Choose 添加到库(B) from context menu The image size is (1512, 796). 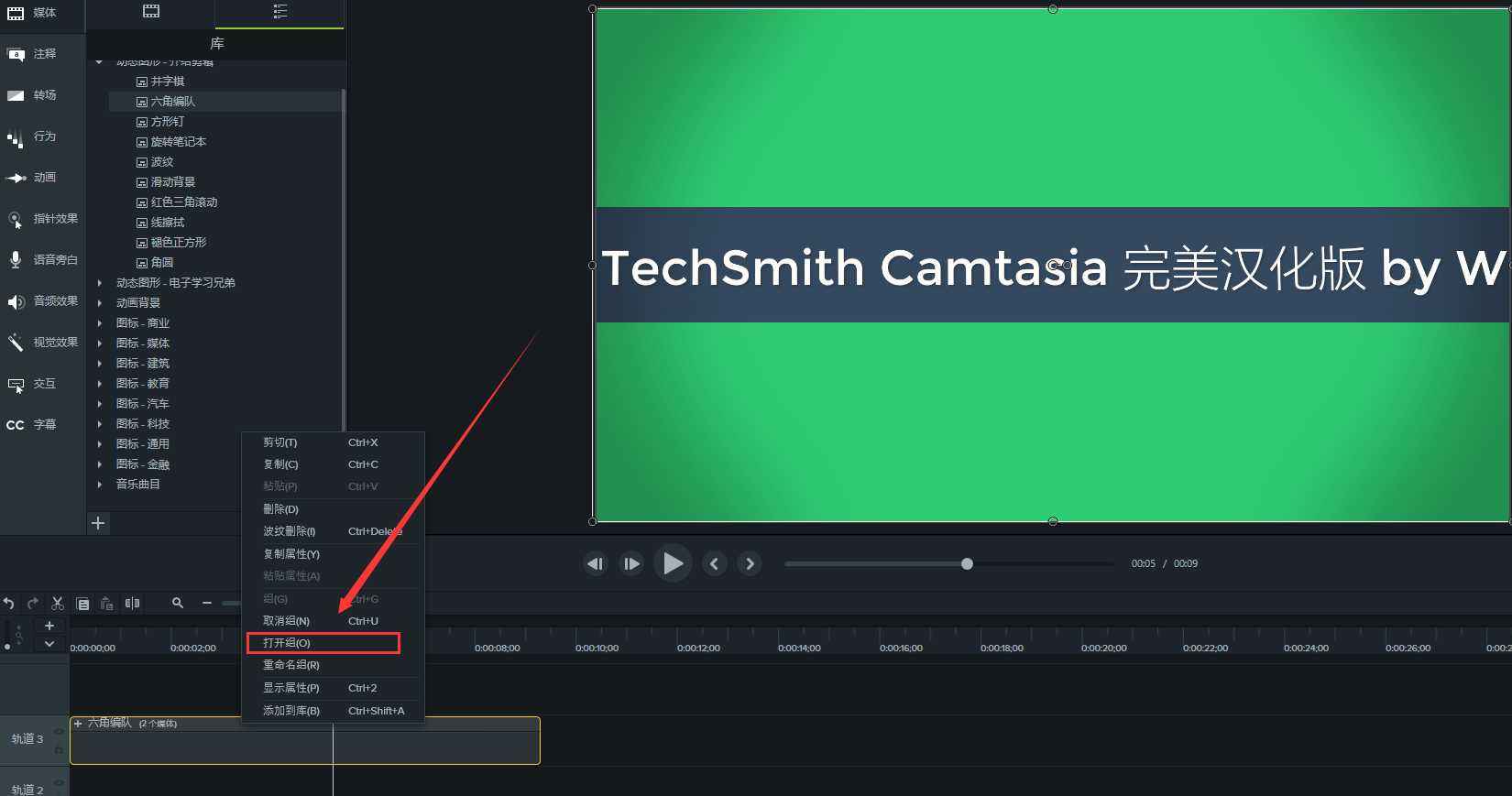333,711
